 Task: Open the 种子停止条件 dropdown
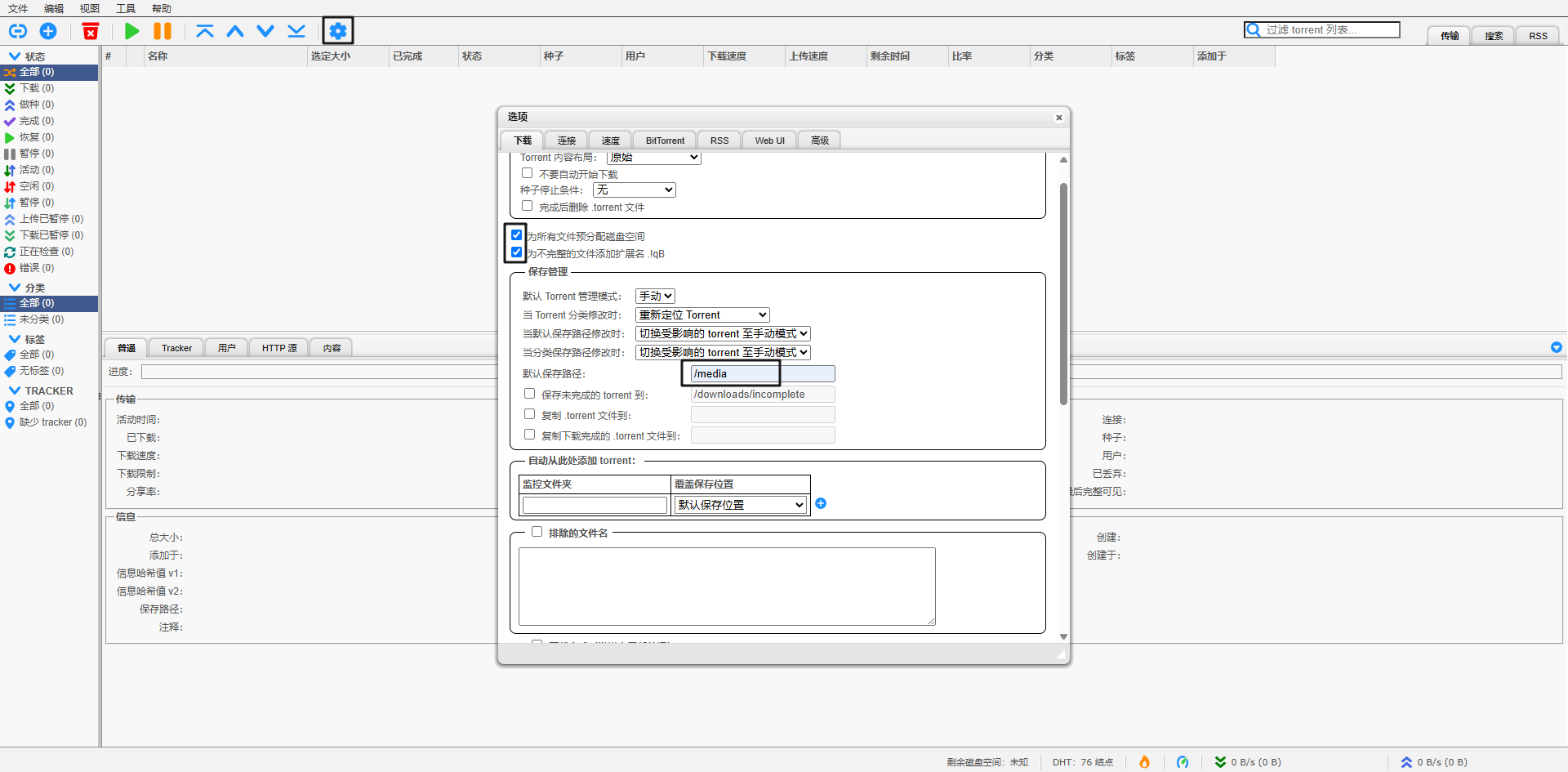click(x=634, y=190)
